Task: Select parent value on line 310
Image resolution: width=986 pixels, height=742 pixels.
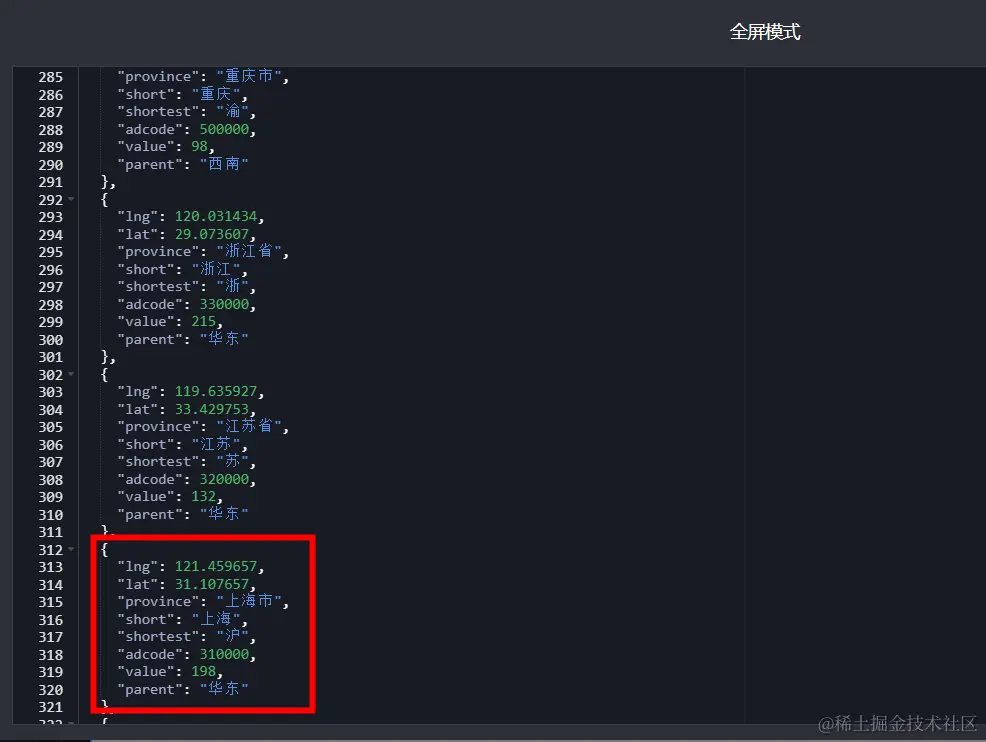Action: 224,513
